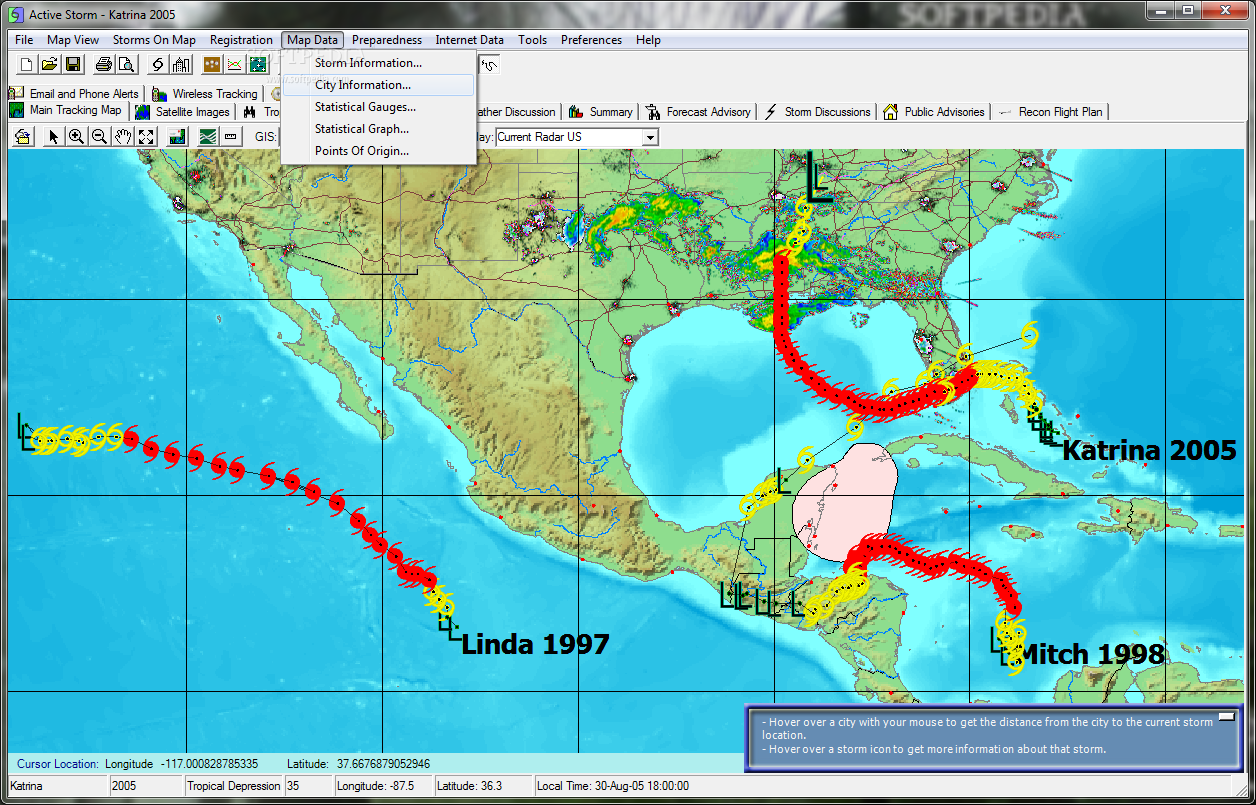Viewport: 1256px width, 805px height.
Task: Click the Linda 1997 storm label on map
Action: 535,644
